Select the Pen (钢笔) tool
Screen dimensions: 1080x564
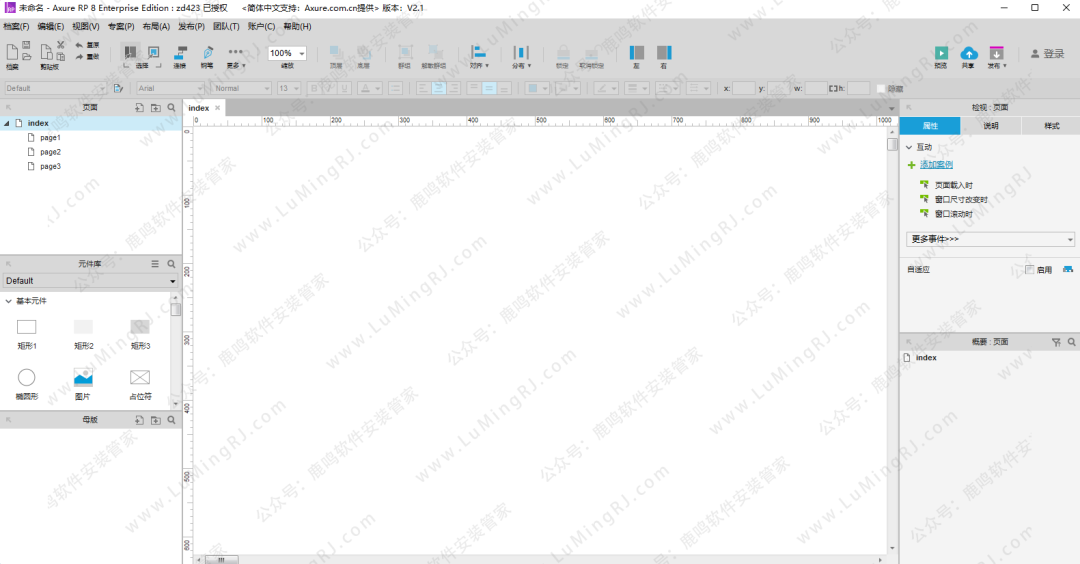pos(207,53)
